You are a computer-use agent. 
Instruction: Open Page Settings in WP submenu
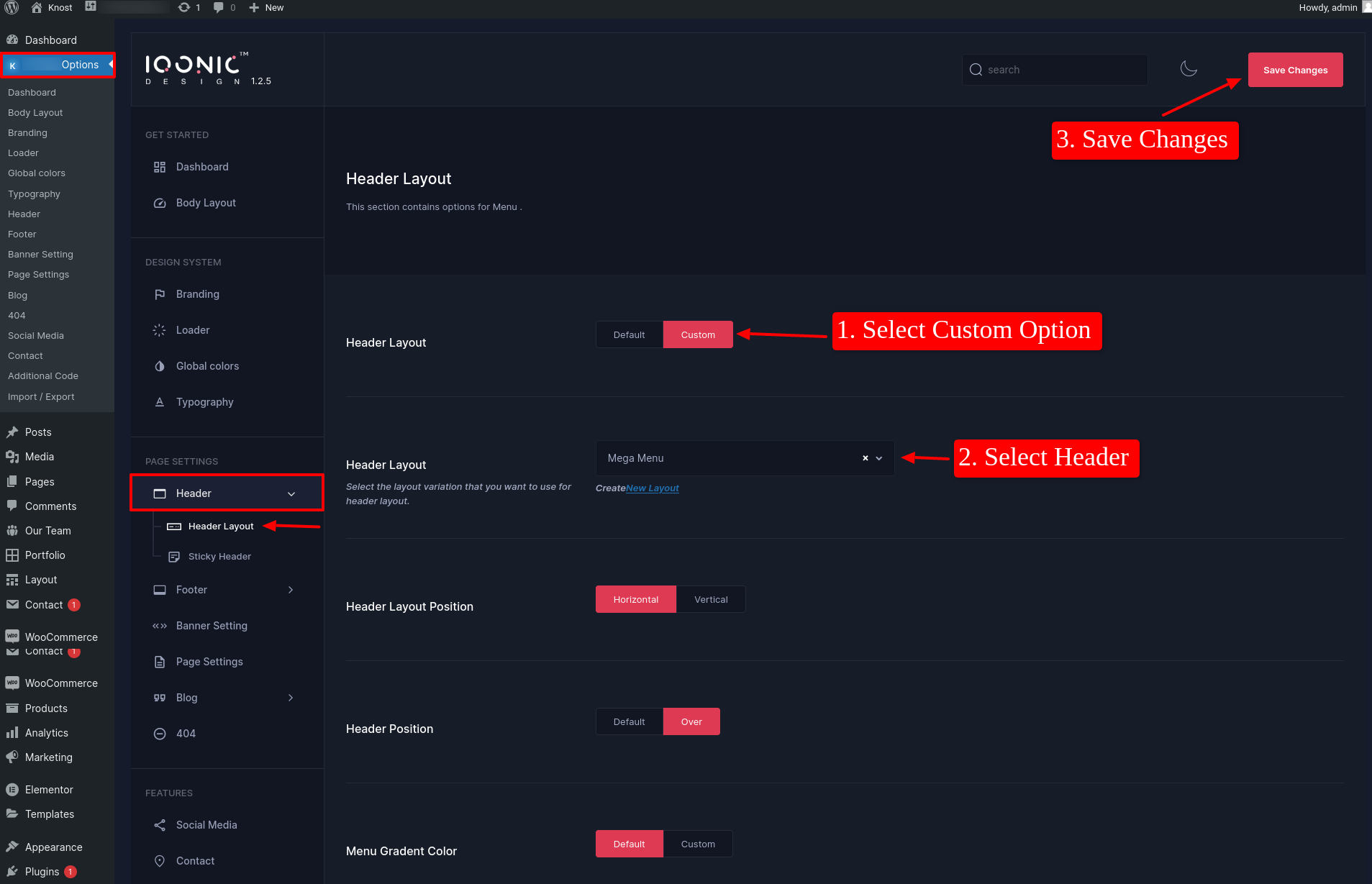click(x=39, y=275)
